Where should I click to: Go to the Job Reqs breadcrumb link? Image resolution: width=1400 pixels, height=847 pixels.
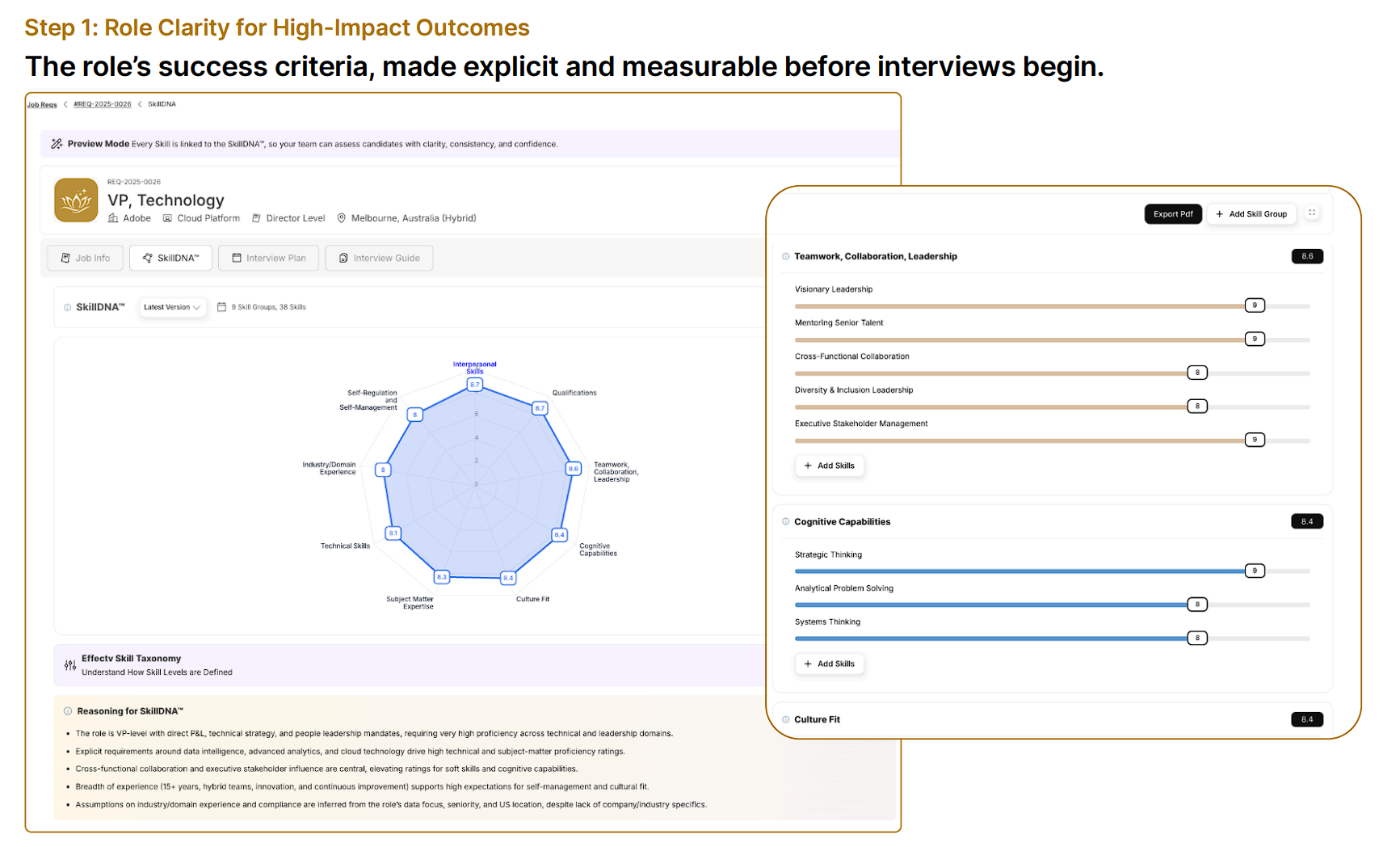click(x=42, y=104)
